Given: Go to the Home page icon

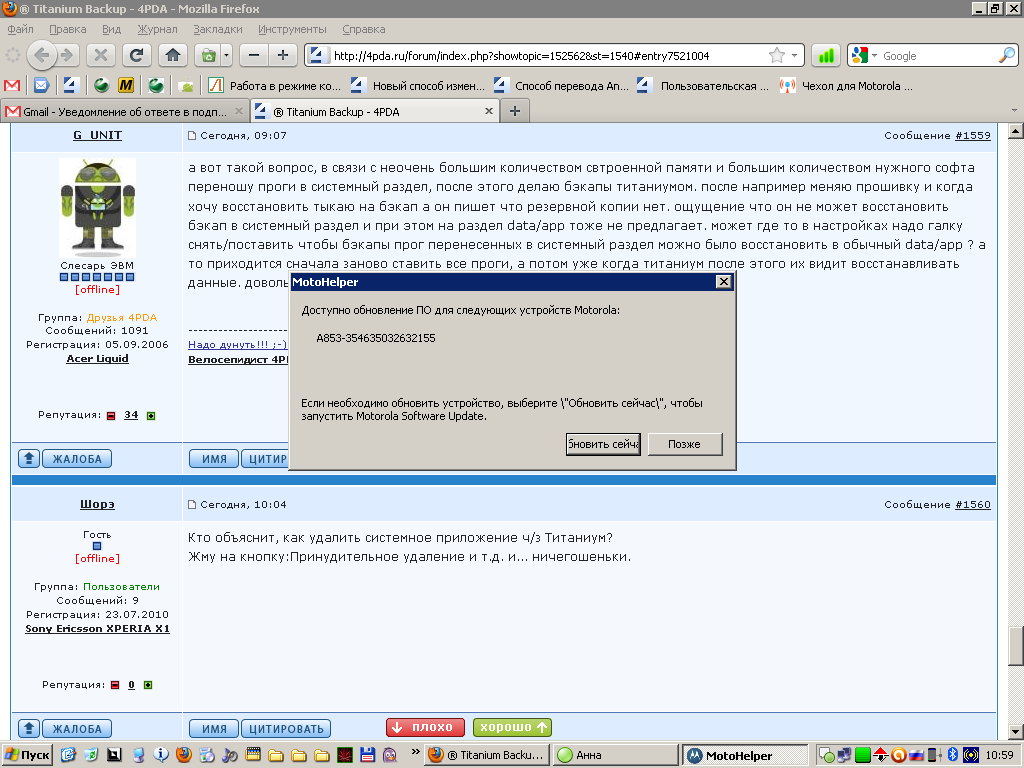Looking at the screenshot, I should (173, 56).
